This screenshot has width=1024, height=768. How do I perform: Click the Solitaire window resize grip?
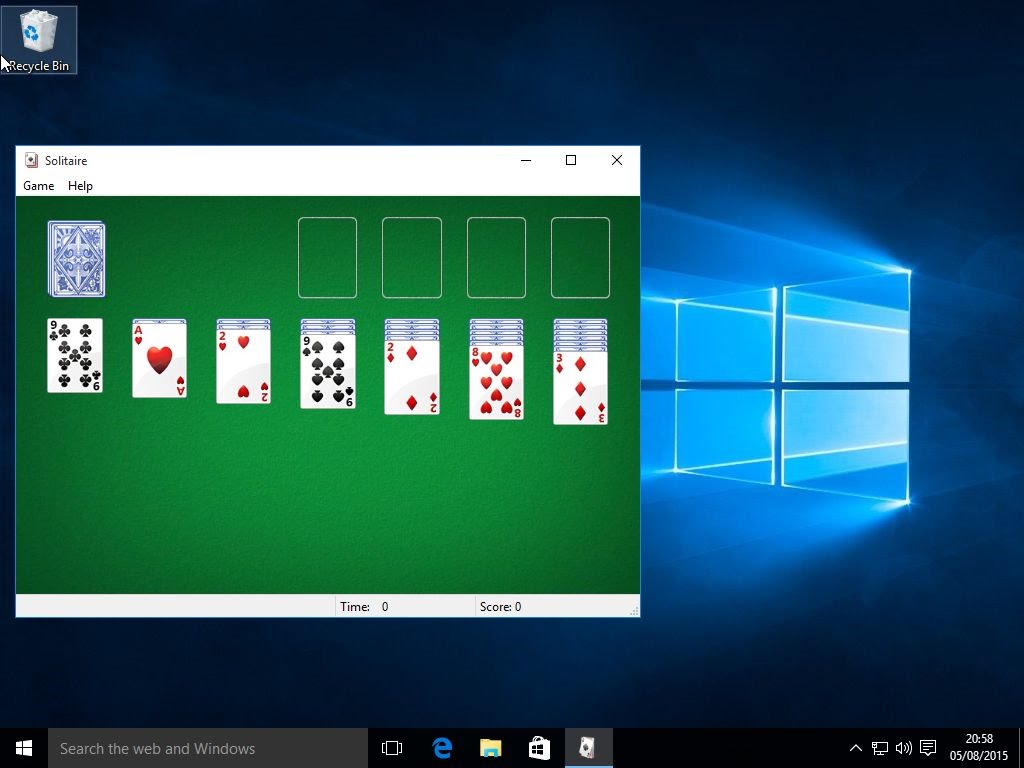pos(634,611)
